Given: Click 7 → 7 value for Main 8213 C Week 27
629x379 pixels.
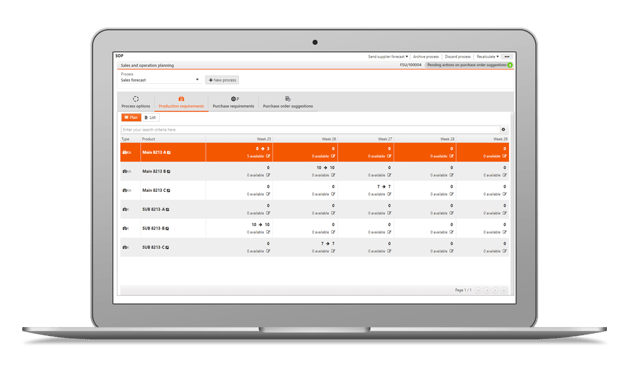Looking at the screenshot, I should click(384, 186).
